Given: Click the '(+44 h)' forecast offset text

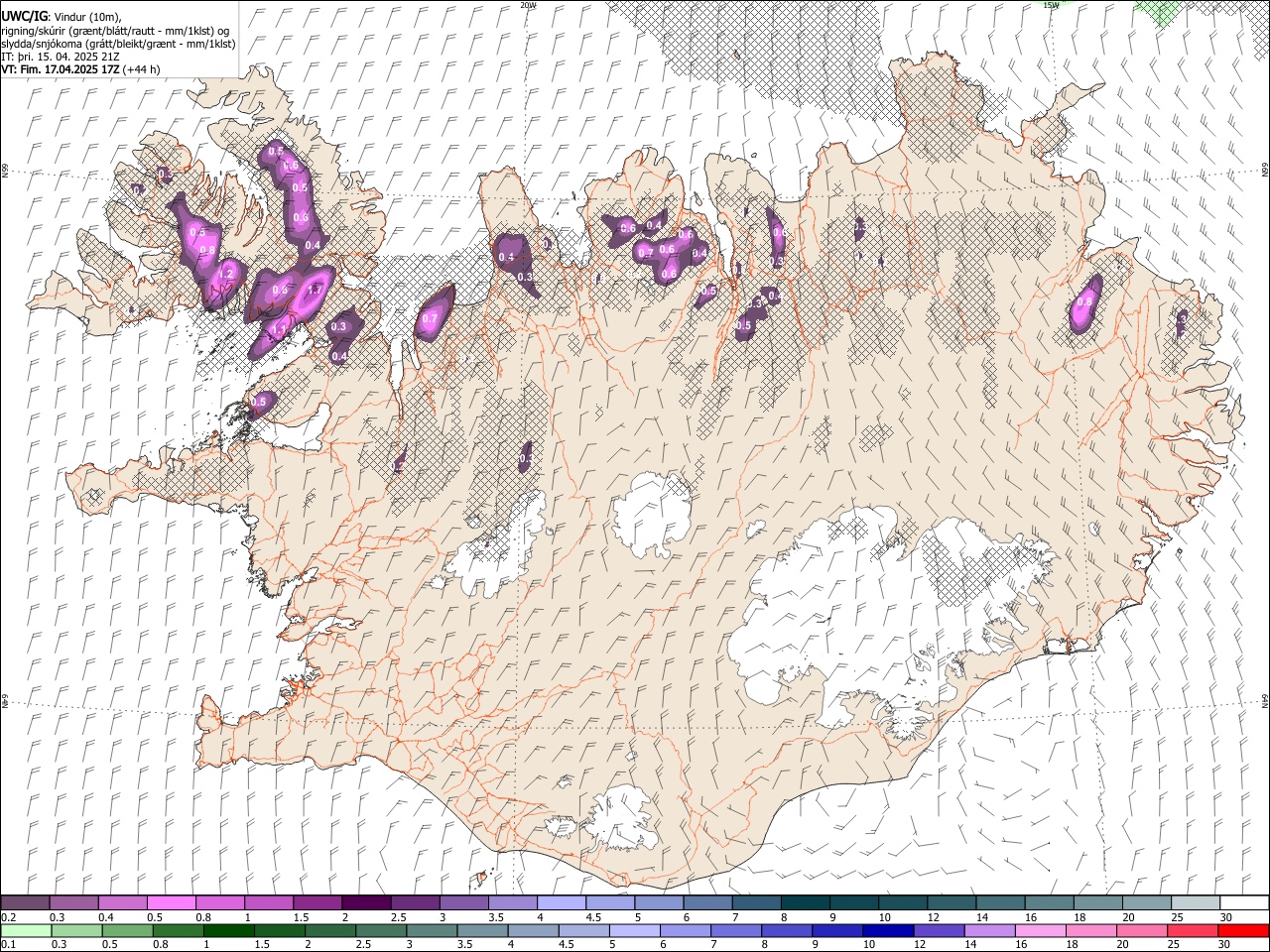Looking at the screenshot, I should (143, 69).
